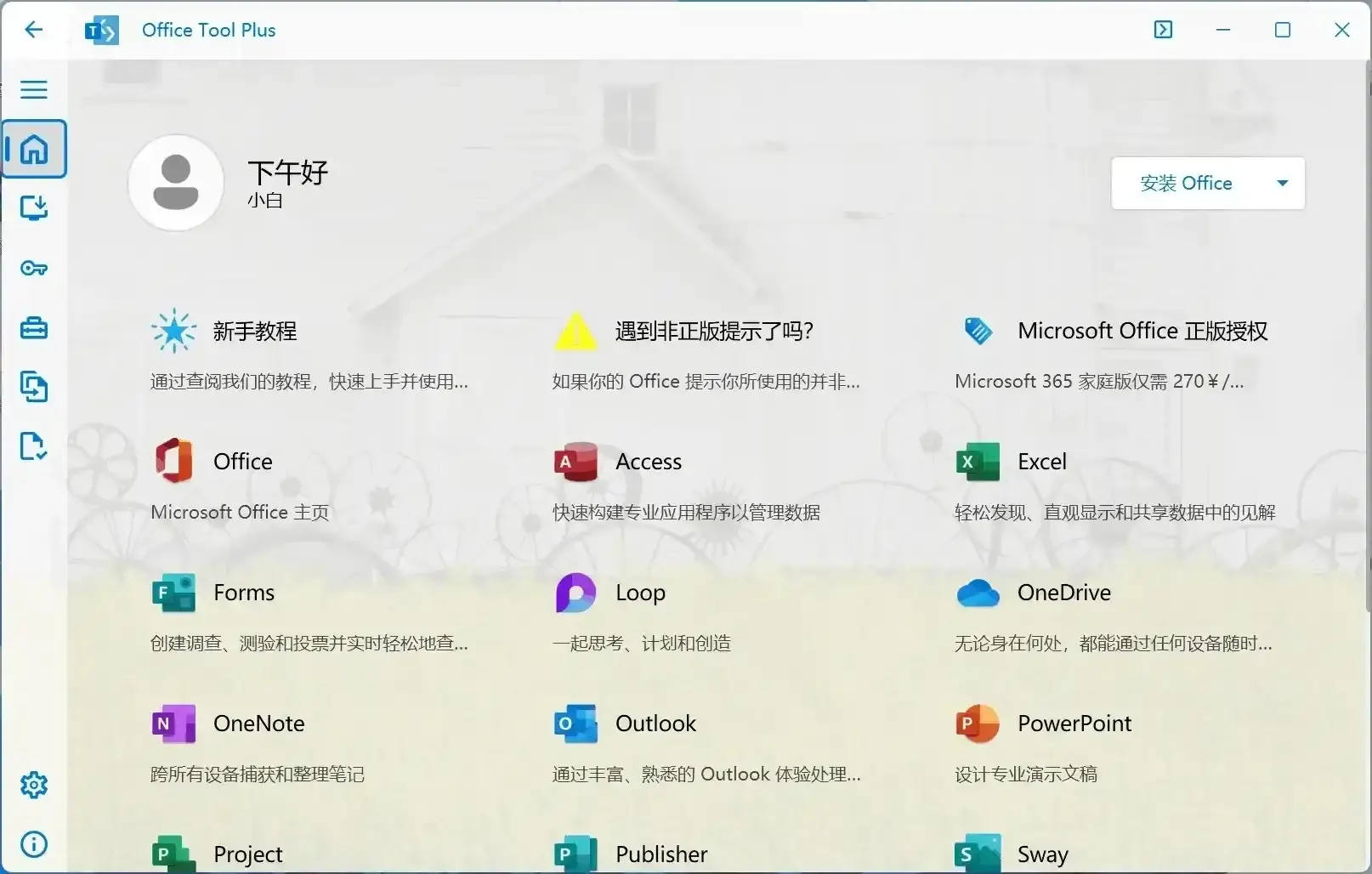The width and height of the screenshot is (1372, 874).
Task: Click the Access app icon
Action: (575, 461)
